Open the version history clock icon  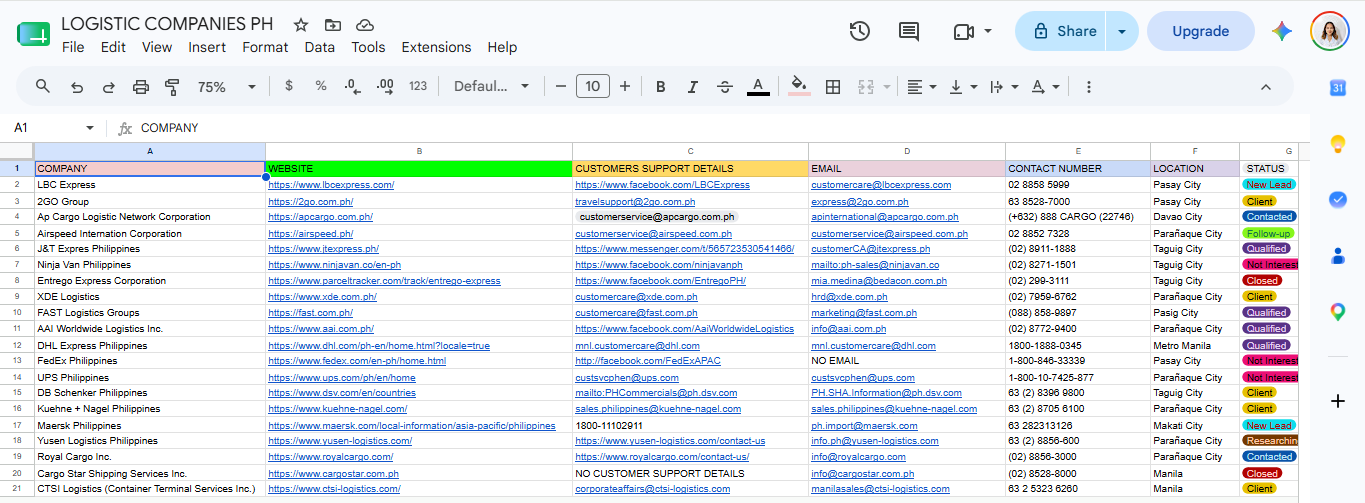click(x=859, y=31)
